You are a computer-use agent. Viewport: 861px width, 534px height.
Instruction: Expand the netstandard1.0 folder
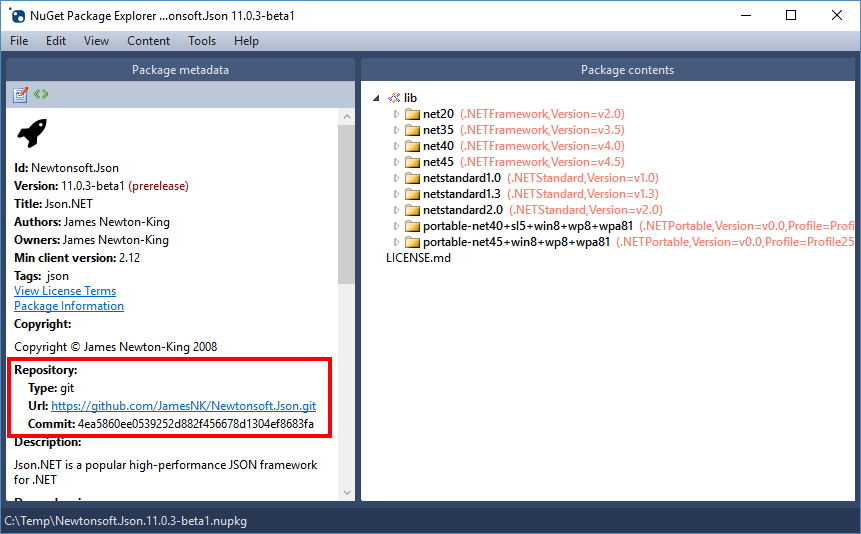[396, 178]
